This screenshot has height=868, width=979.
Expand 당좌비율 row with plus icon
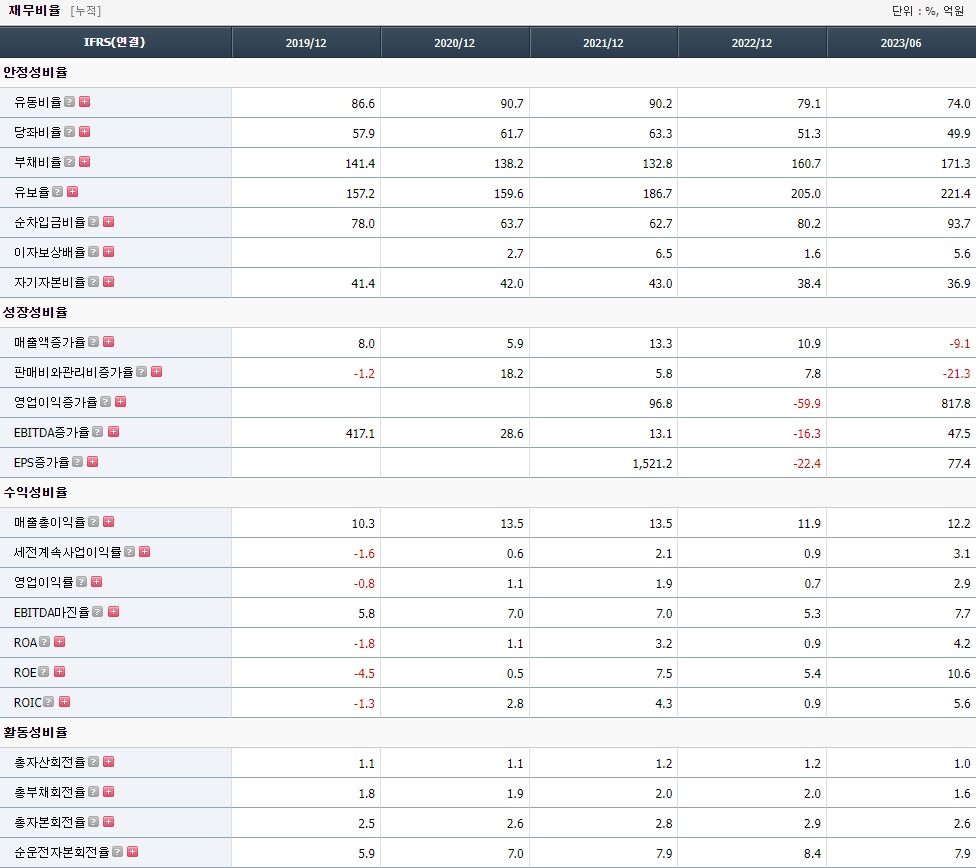85,132
